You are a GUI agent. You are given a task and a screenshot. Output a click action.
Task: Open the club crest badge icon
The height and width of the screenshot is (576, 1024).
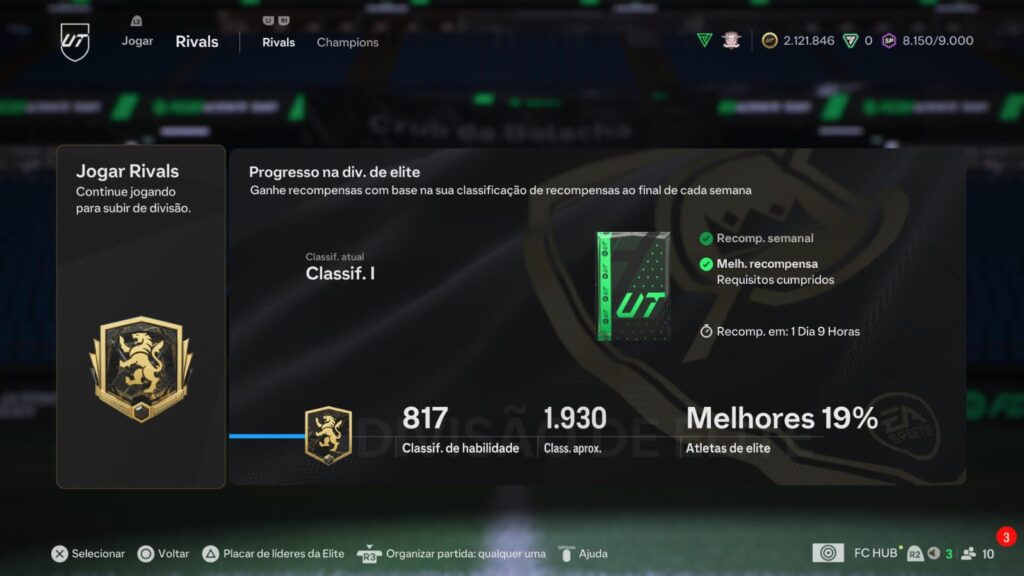coord(731,40)
